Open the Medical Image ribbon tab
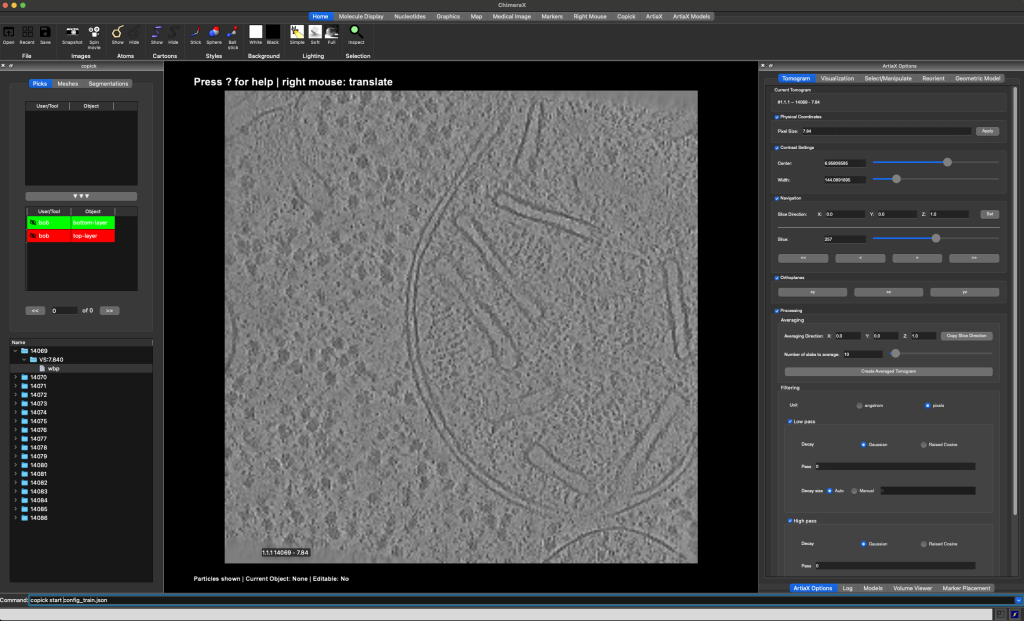This screenshot has height=621, width=1024. 511,16
